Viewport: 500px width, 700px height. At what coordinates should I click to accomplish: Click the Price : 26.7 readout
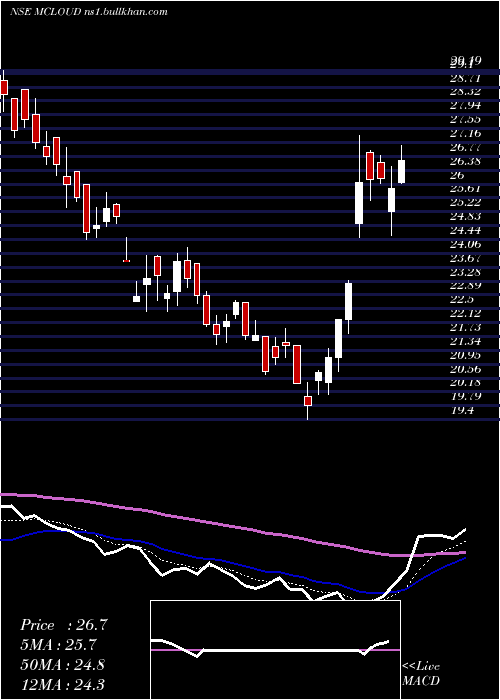coord(64,625)
